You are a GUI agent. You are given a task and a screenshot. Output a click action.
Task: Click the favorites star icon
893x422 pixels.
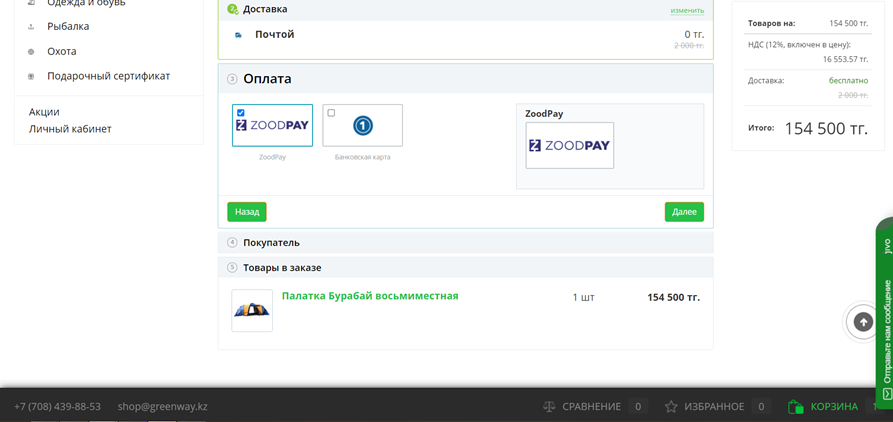(x=671, y=407)
